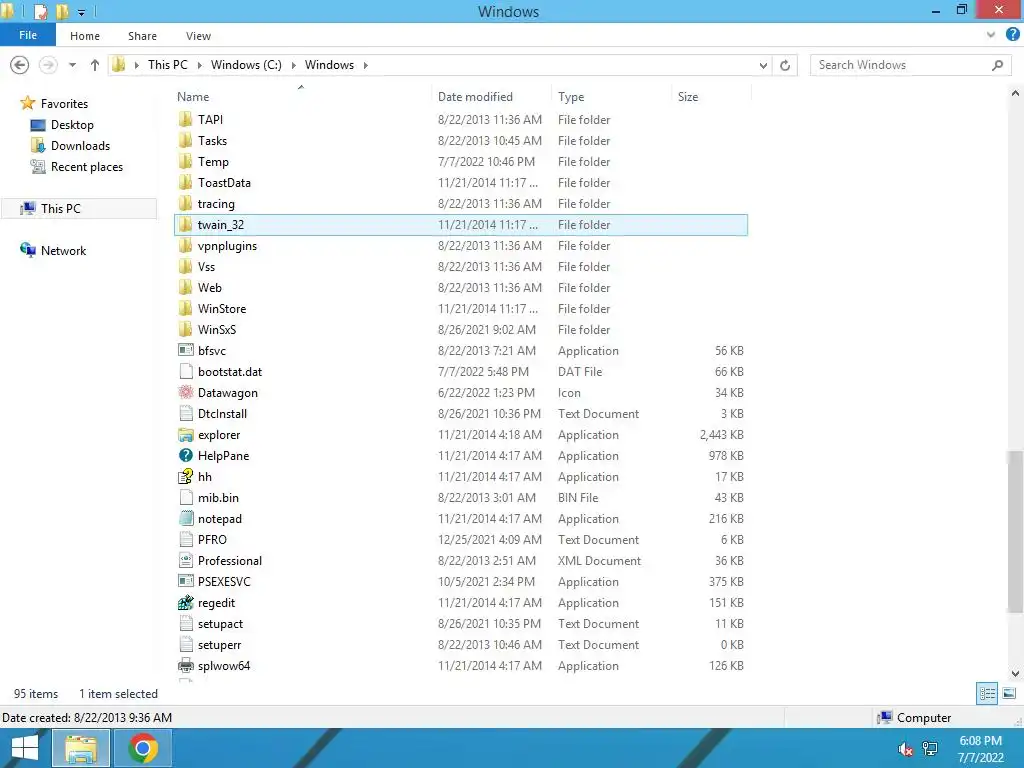The width and height of the screenshot is (1024, 768).
Task: Open File Explorer from the taskbar
Action: coord(80,748)
